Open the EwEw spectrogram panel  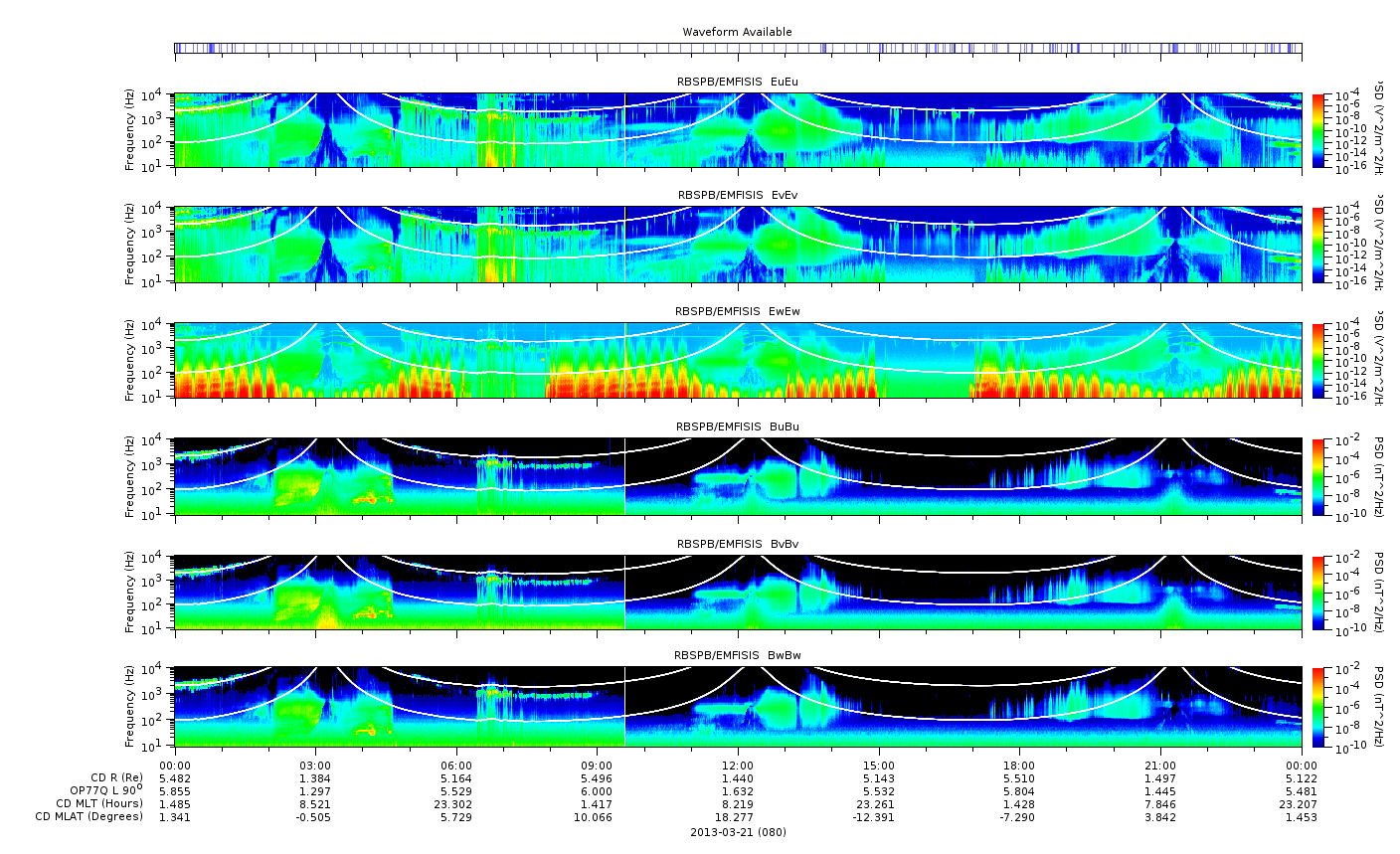pos(737,360)
